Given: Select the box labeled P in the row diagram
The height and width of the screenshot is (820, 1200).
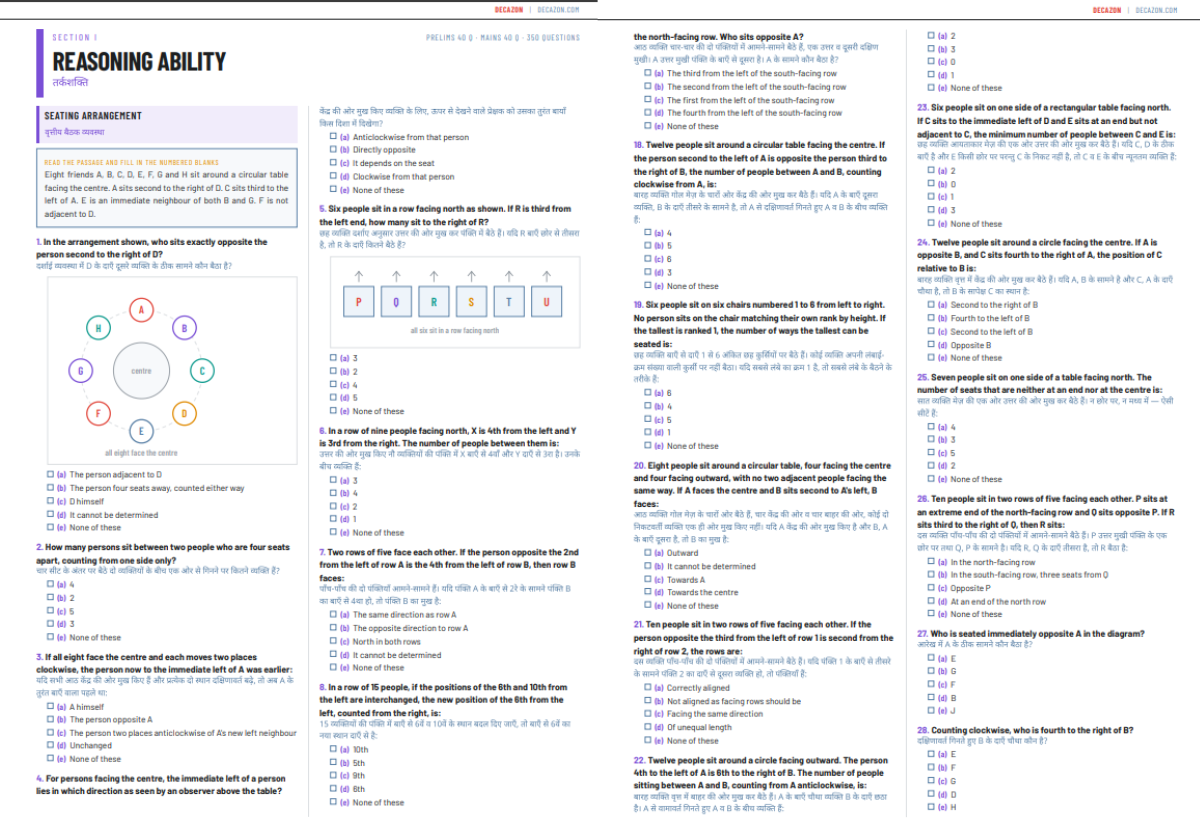Looking at the screenshot, I should pyautogui.click(x=358, y=301).
